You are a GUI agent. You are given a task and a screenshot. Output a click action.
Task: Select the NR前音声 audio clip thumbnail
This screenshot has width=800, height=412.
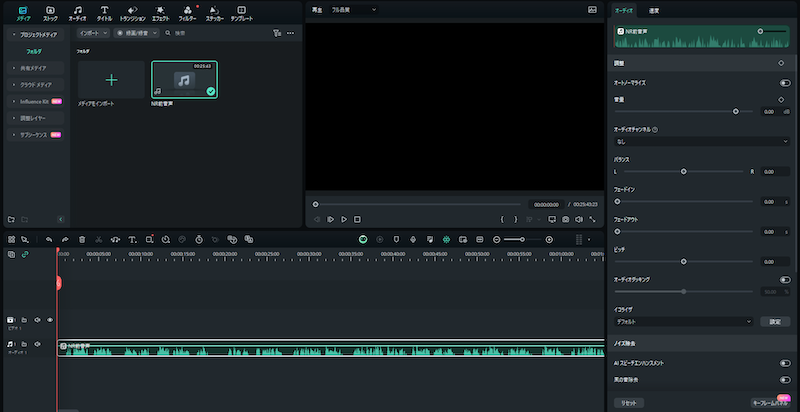click(x=184, y=80)
